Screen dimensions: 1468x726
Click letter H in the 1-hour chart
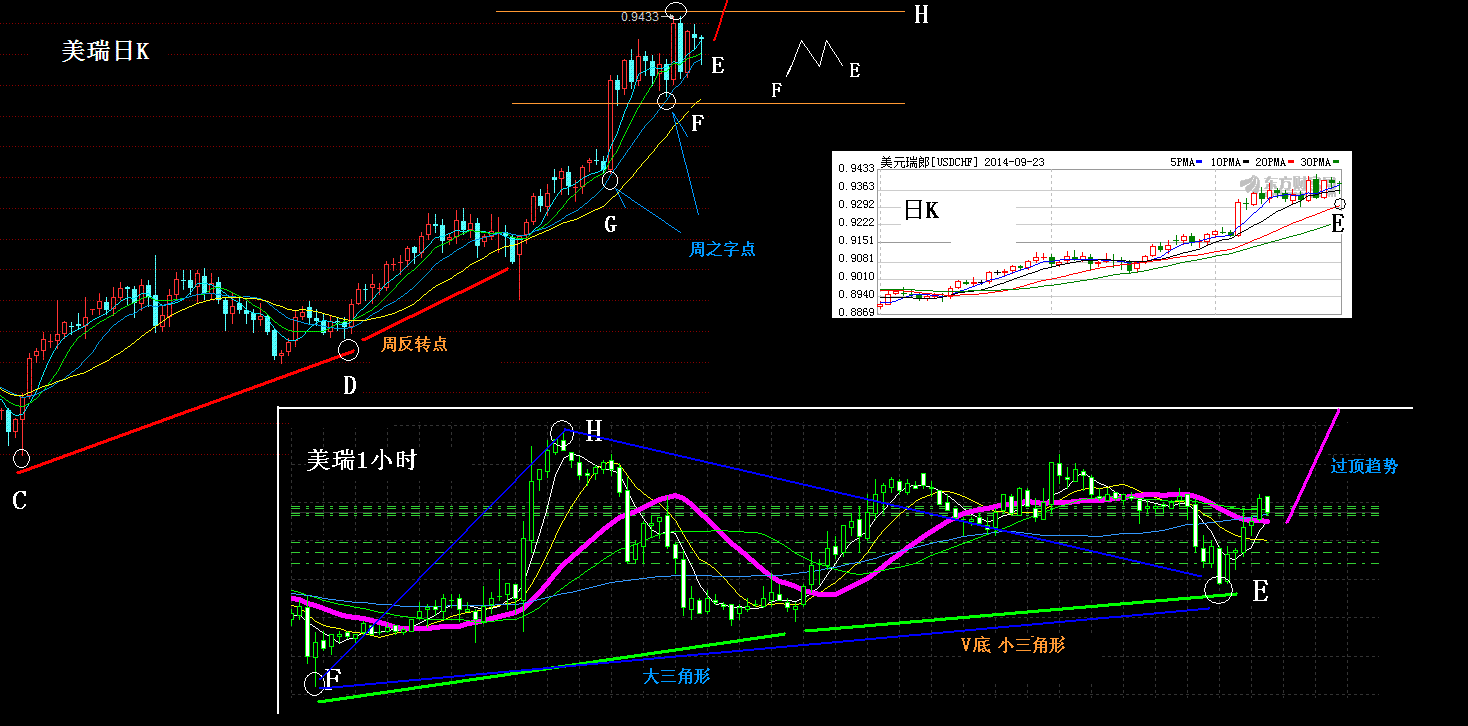point(593,430)
